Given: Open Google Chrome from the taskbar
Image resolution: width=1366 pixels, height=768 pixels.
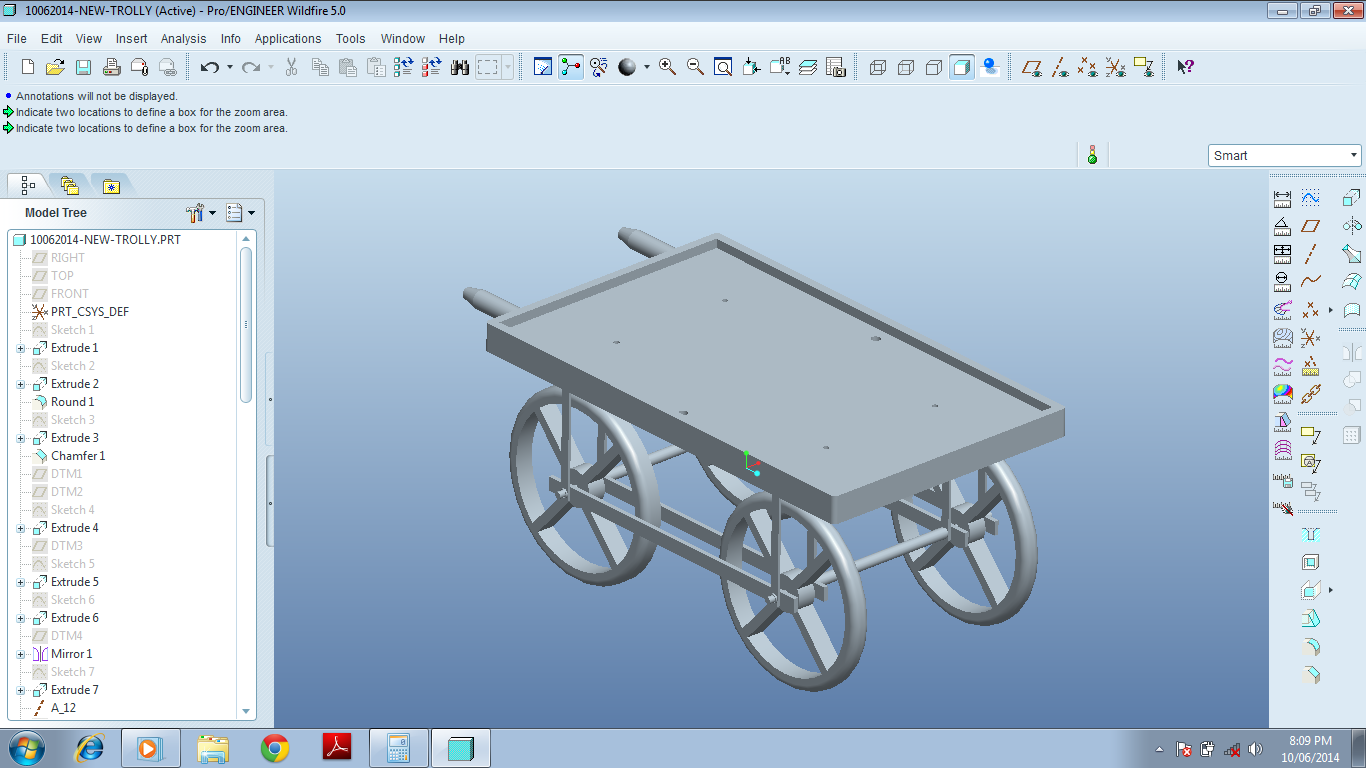Looking at the screenshot, I should coord(275,748).
